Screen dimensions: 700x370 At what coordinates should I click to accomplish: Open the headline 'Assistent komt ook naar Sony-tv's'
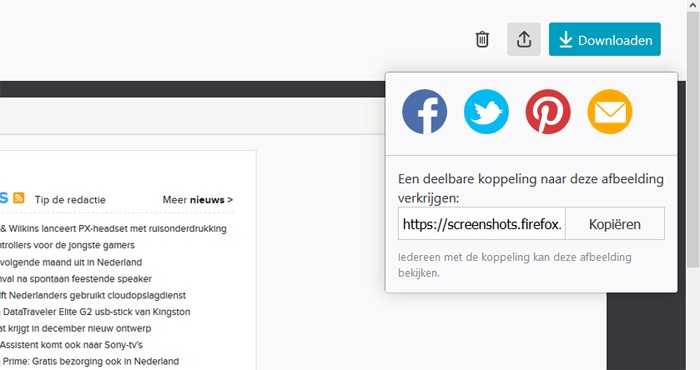click(x=71, y=345)
